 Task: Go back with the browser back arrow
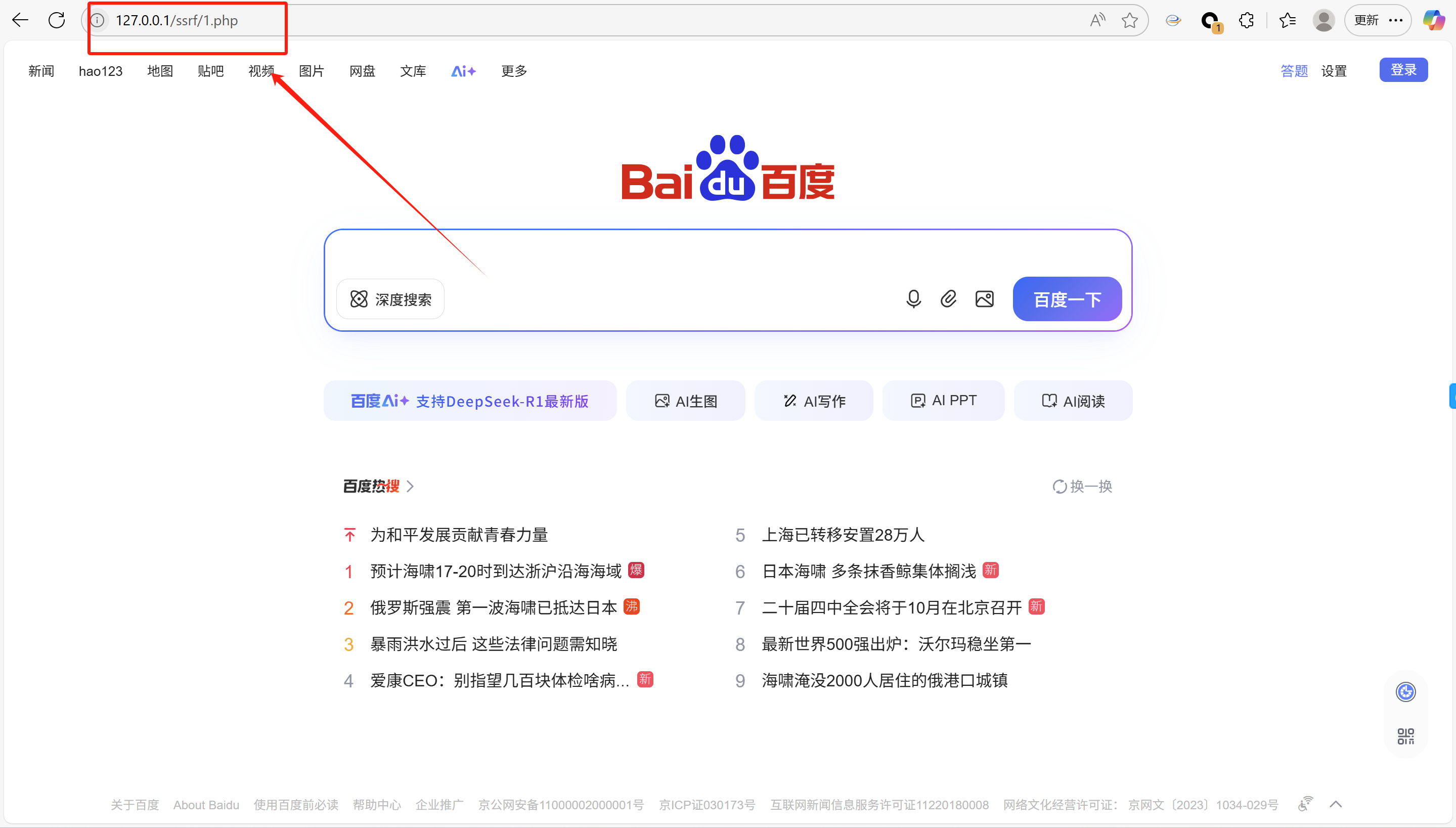(x=20, y=20)
